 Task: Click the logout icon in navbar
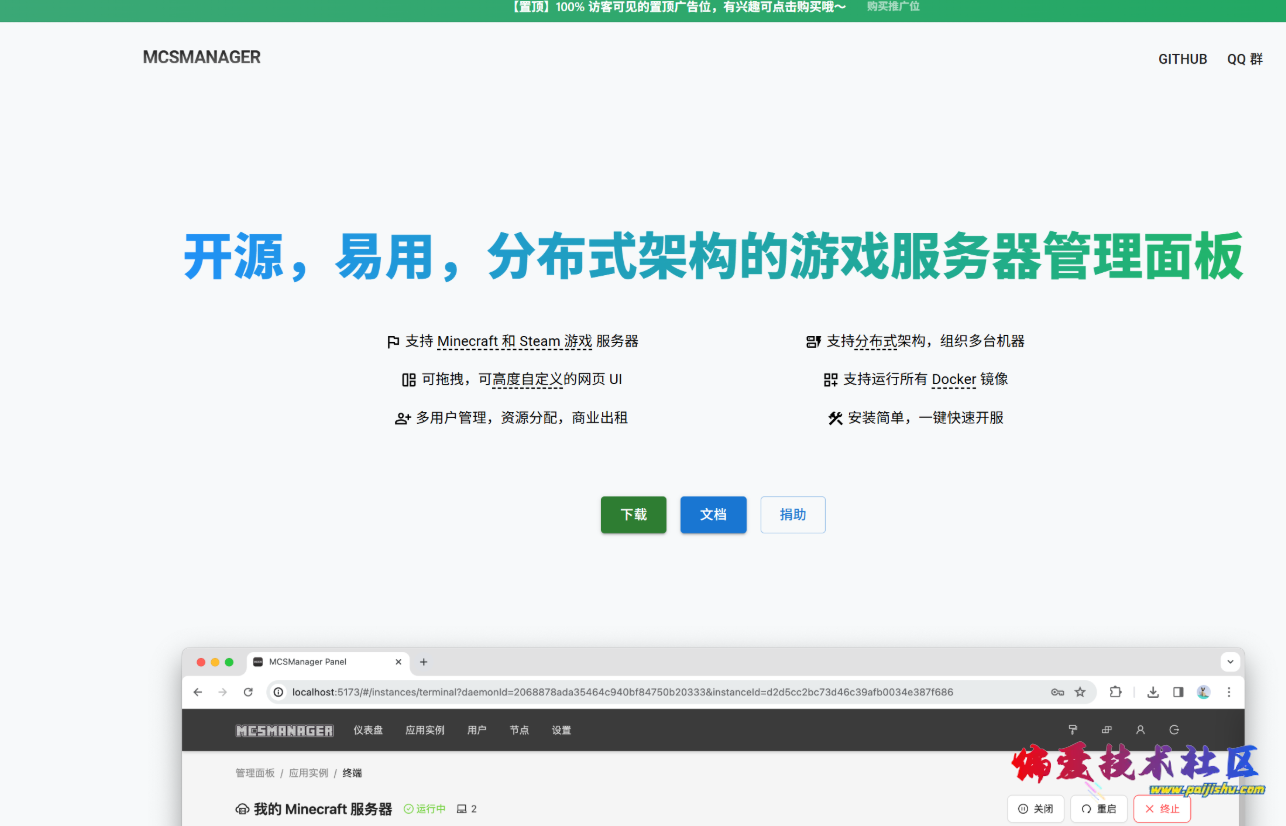[1174, 730]
